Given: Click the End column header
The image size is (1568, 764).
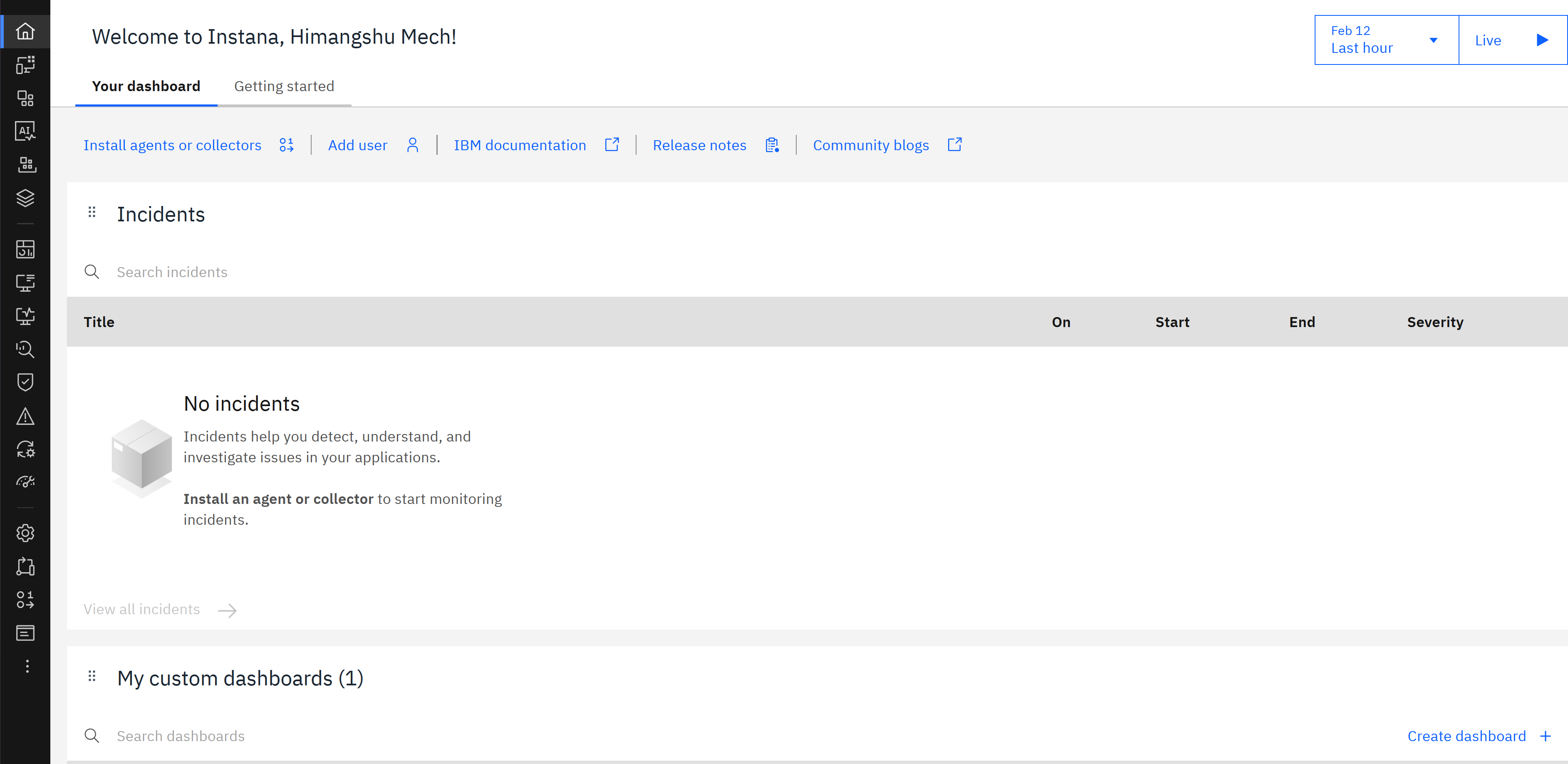Looking at the screenshot, I should point(1301,322).
